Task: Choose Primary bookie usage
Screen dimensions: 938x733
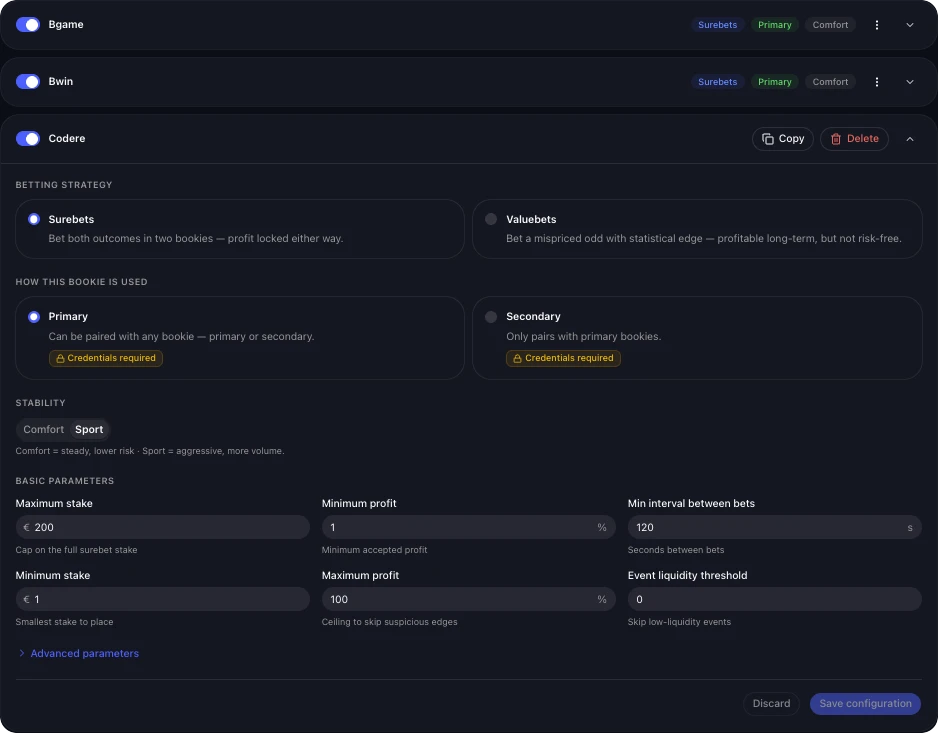Action: click(x=240, y=338)
